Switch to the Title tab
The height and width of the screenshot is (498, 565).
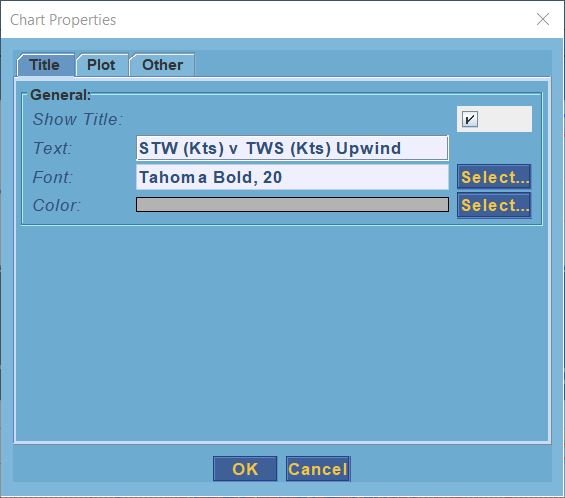(45, 65)
